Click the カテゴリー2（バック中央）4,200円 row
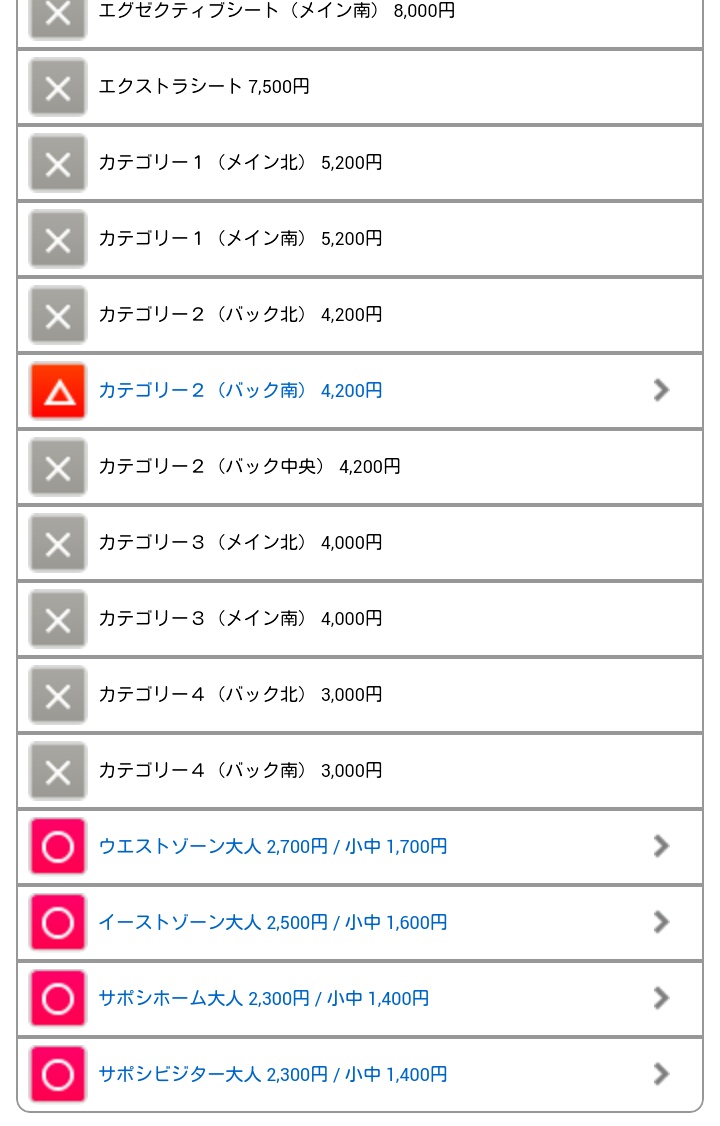 tap(249, 466)
